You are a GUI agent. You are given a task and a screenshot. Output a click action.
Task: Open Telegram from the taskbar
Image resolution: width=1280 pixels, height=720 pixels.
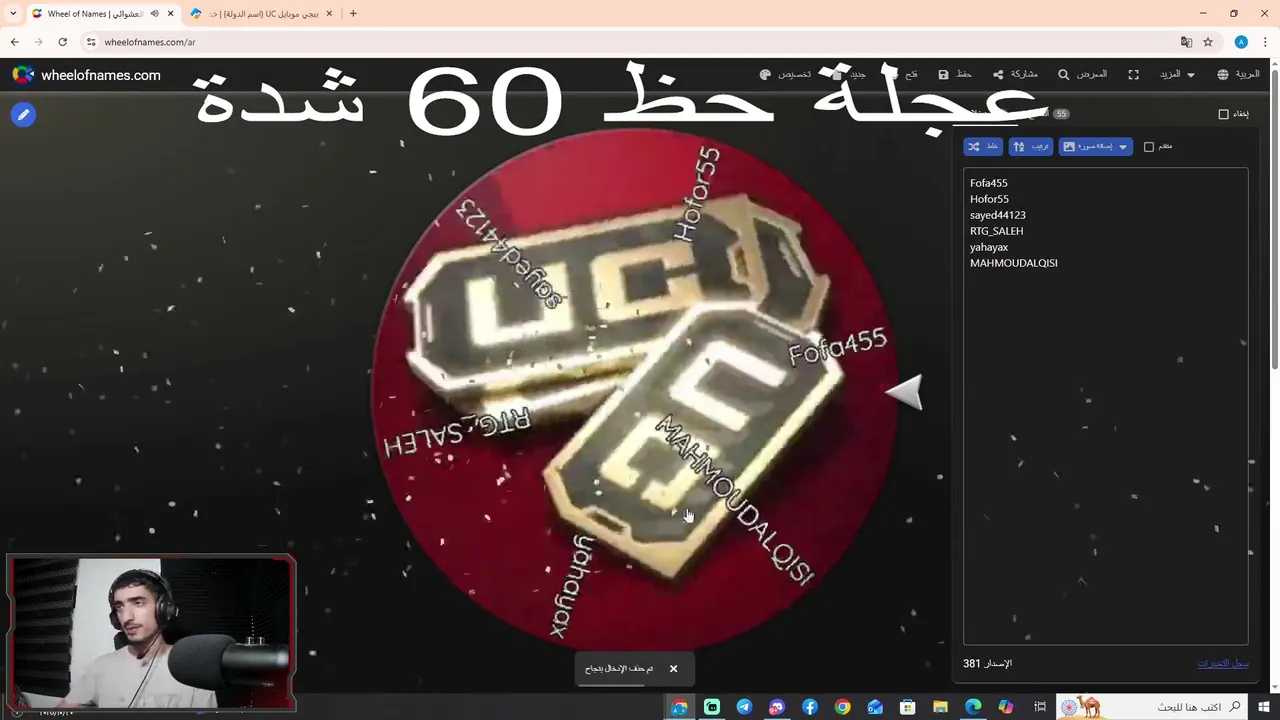coord(744,707)
